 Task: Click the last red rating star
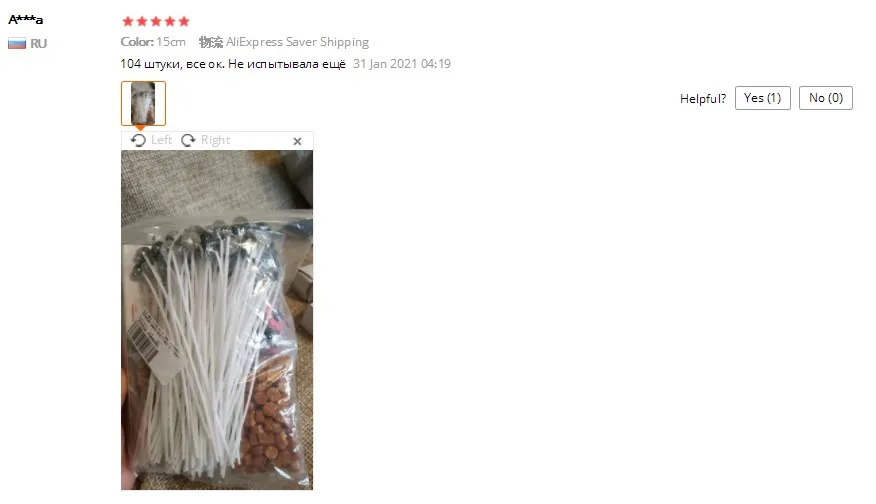tap(184, 21)
